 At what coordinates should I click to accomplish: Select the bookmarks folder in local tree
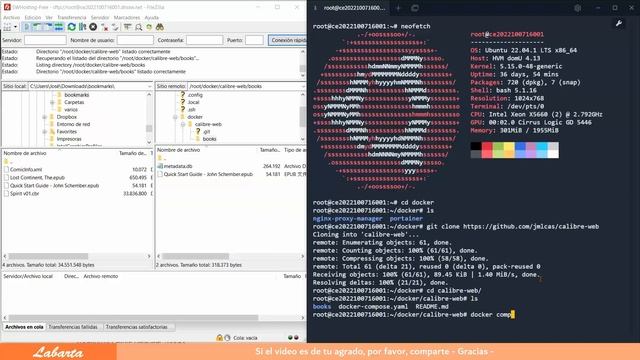77,95
